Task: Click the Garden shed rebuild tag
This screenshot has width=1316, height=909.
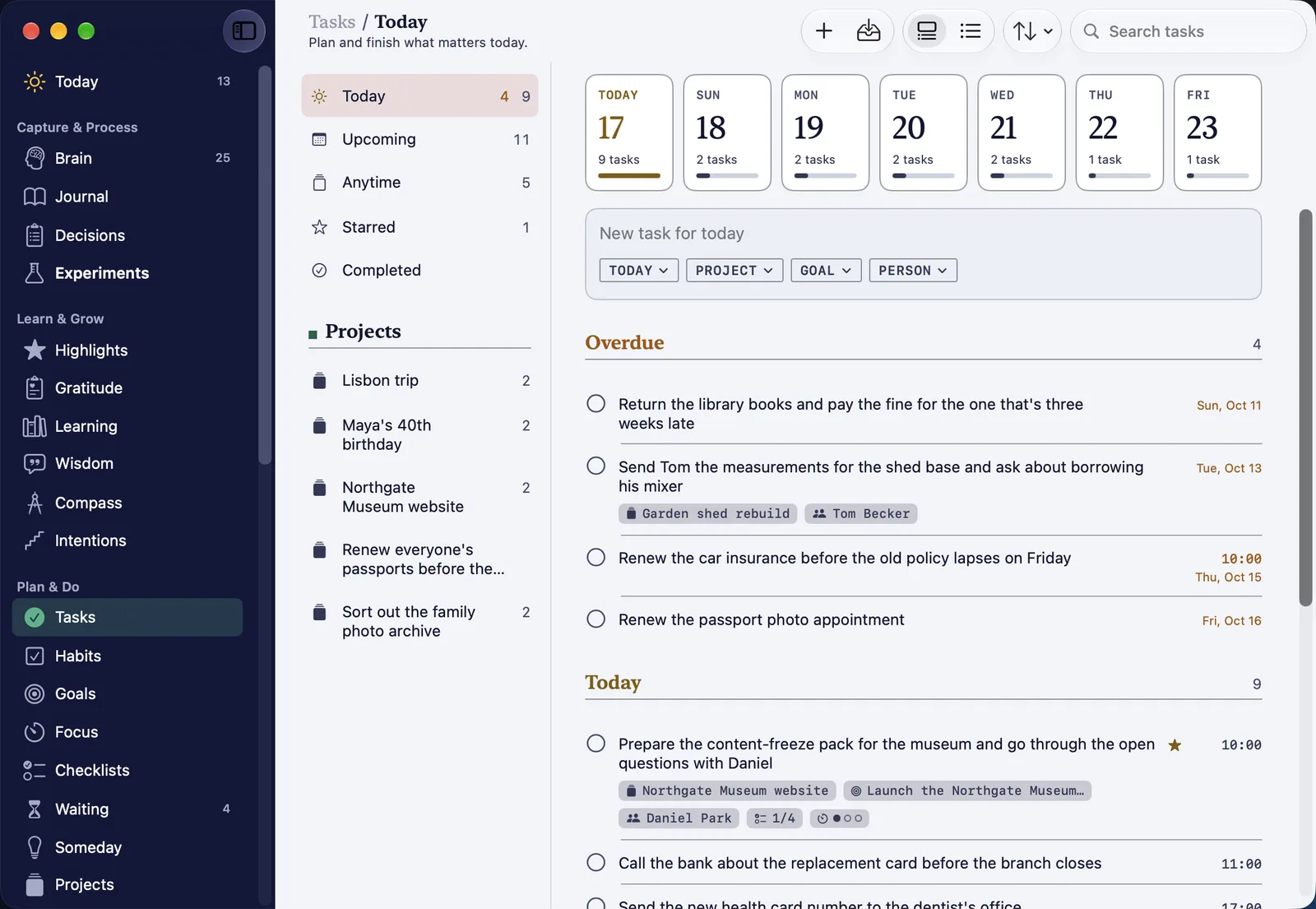Action: (x=707, y=514)
